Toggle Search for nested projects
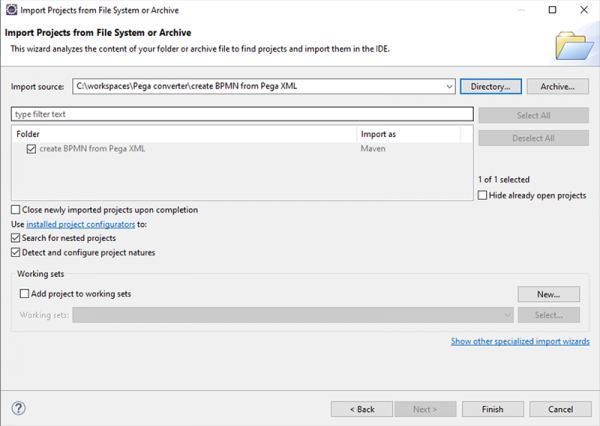Screen dimensions: 600x426 point(16,239)
